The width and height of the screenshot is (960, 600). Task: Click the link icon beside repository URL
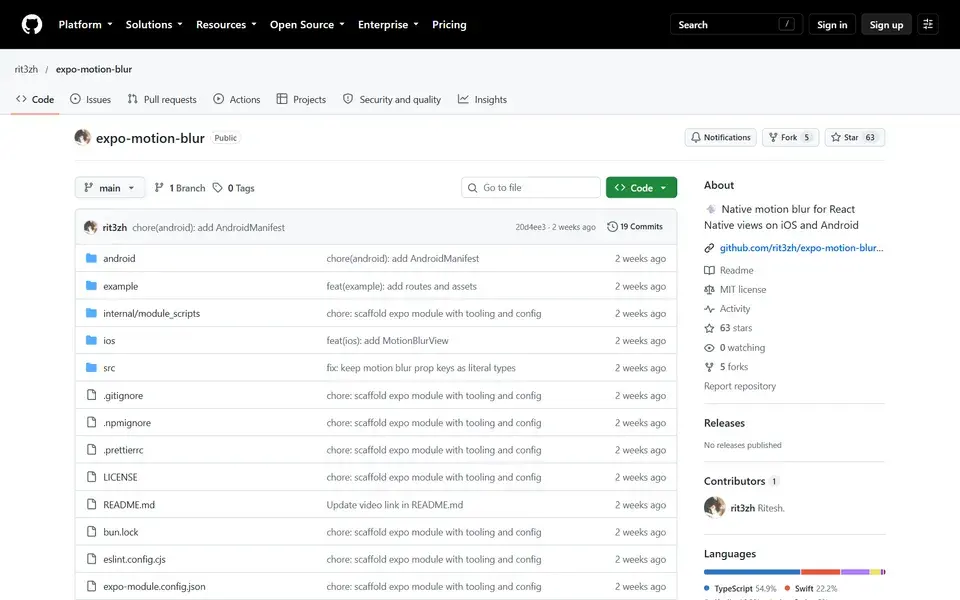709,248
